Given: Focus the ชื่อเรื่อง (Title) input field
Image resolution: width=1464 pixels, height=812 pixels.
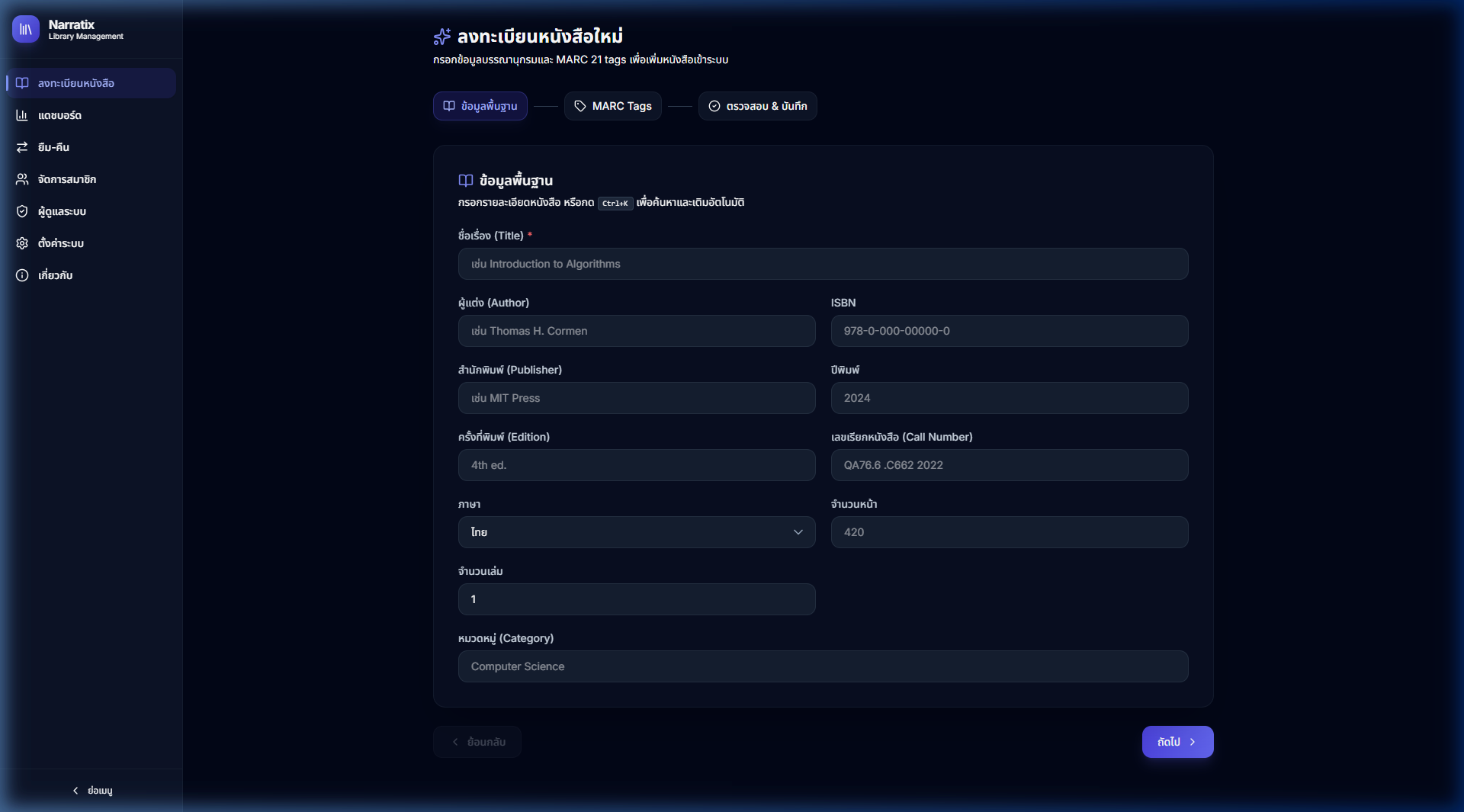Looking at the screenshot, I should coord(823,264).
